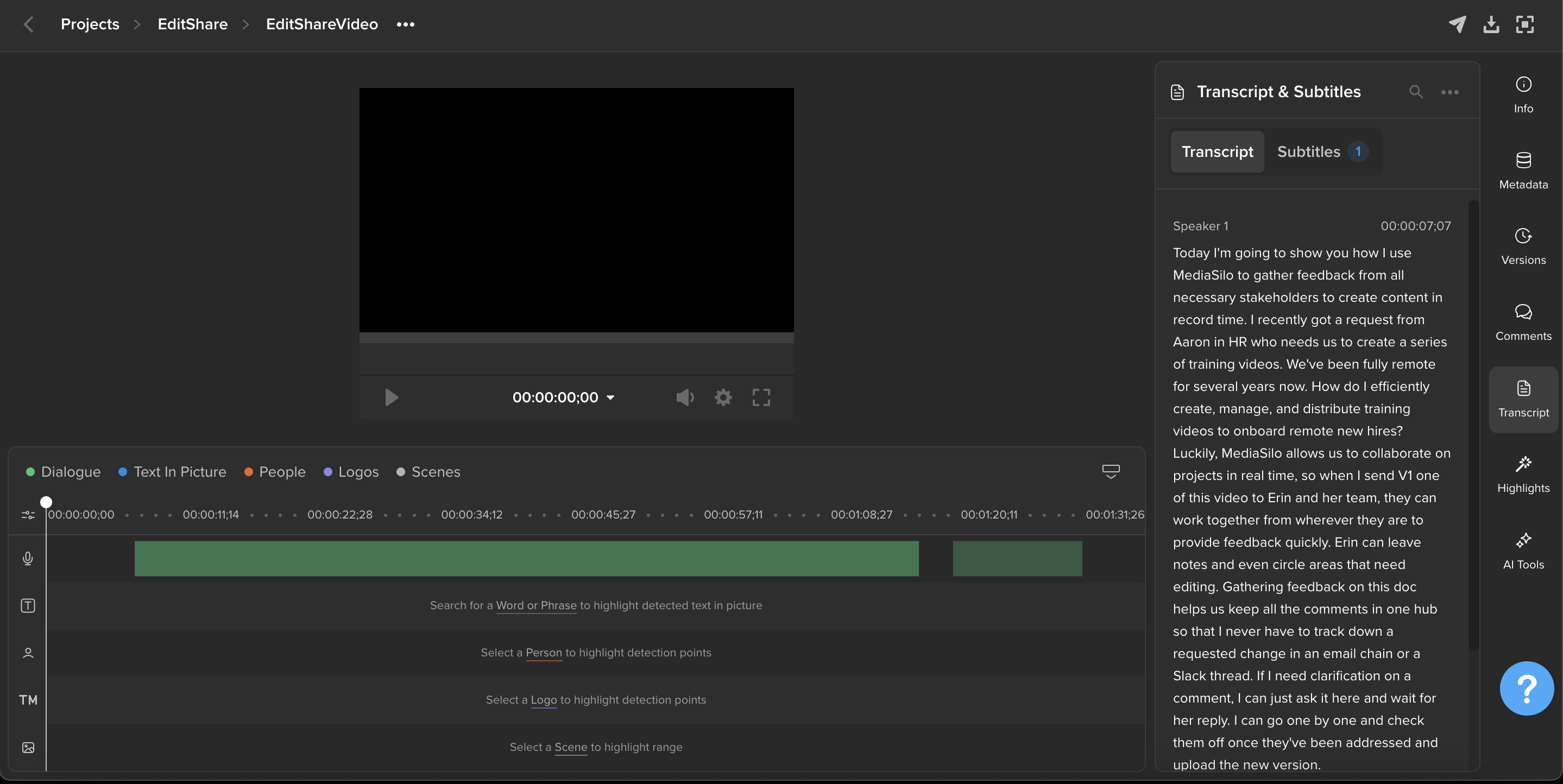Click timeline marker 00:01:08;27

pyautogui.click(x=861, y=515)
